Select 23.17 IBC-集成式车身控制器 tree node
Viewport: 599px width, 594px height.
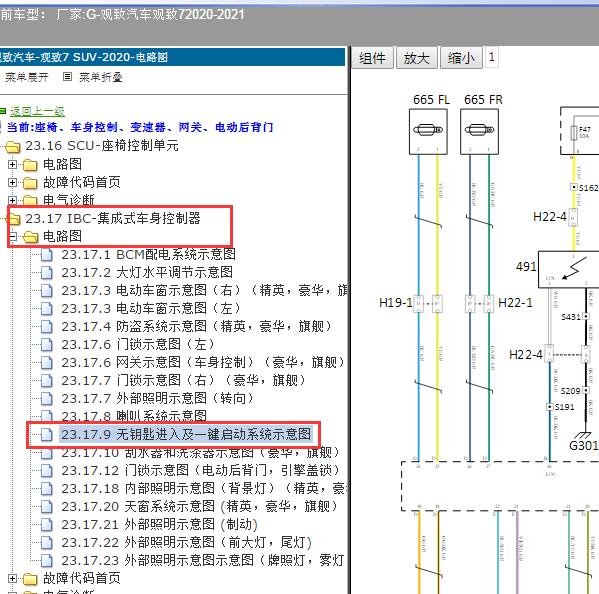click(x=113, y=219)
